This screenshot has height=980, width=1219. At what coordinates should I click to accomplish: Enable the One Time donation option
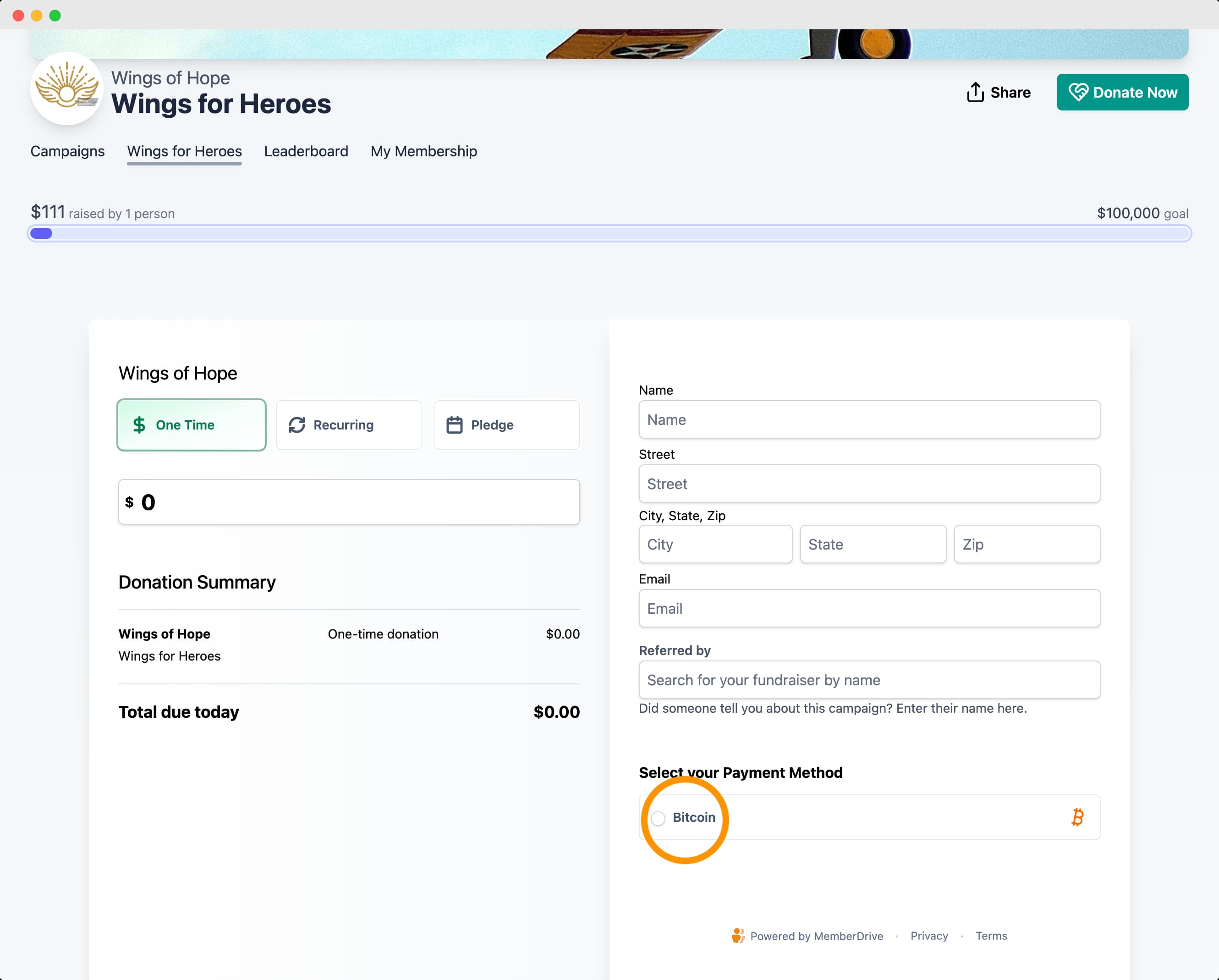[191, 425]
